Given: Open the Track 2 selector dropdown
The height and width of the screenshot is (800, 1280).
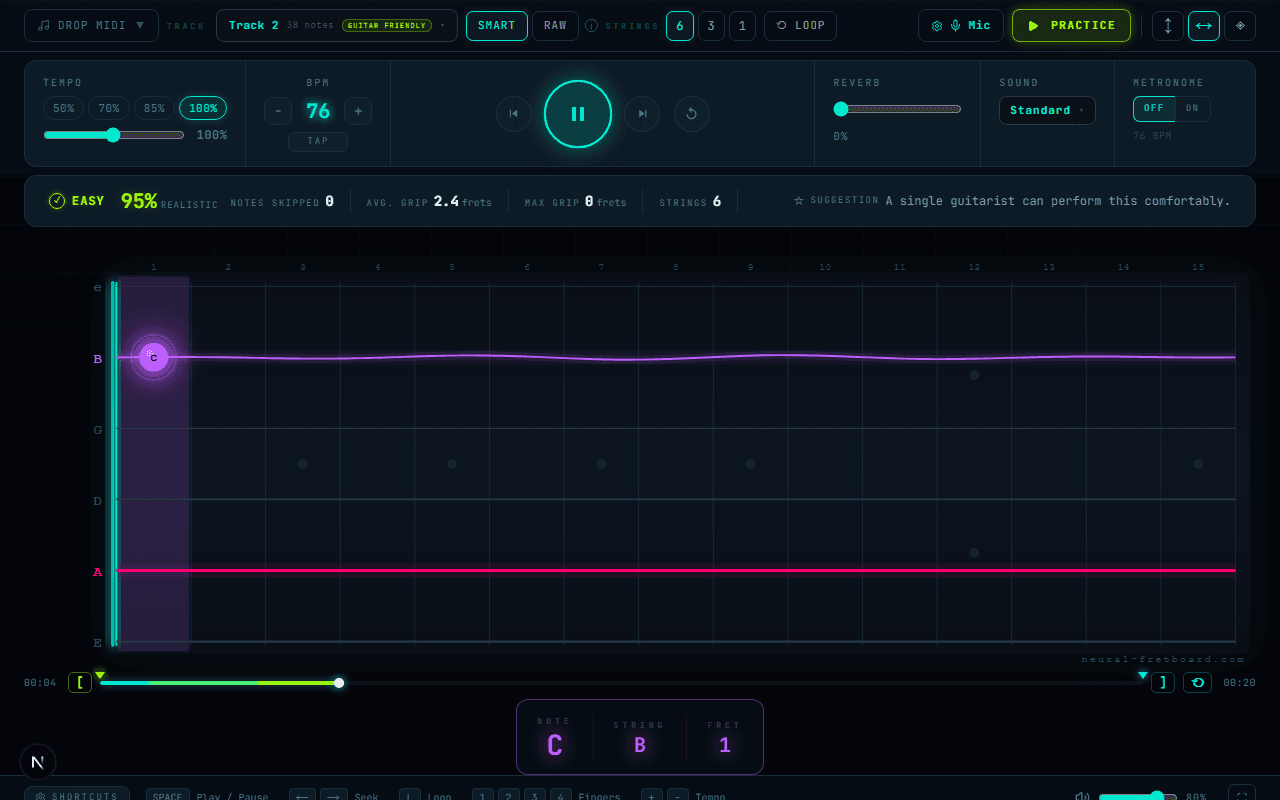Looking at the screenshot, I should tap(337, 26).
